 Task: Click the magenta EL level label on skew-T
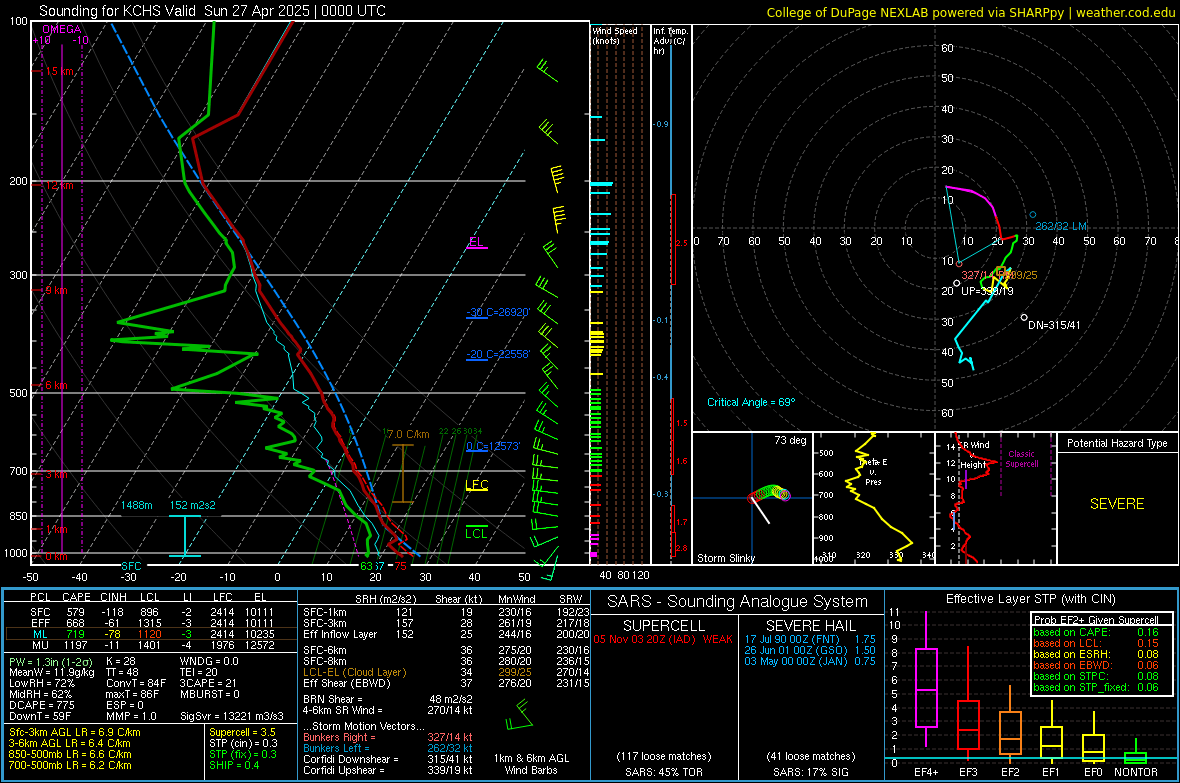(x=476, y=242)
